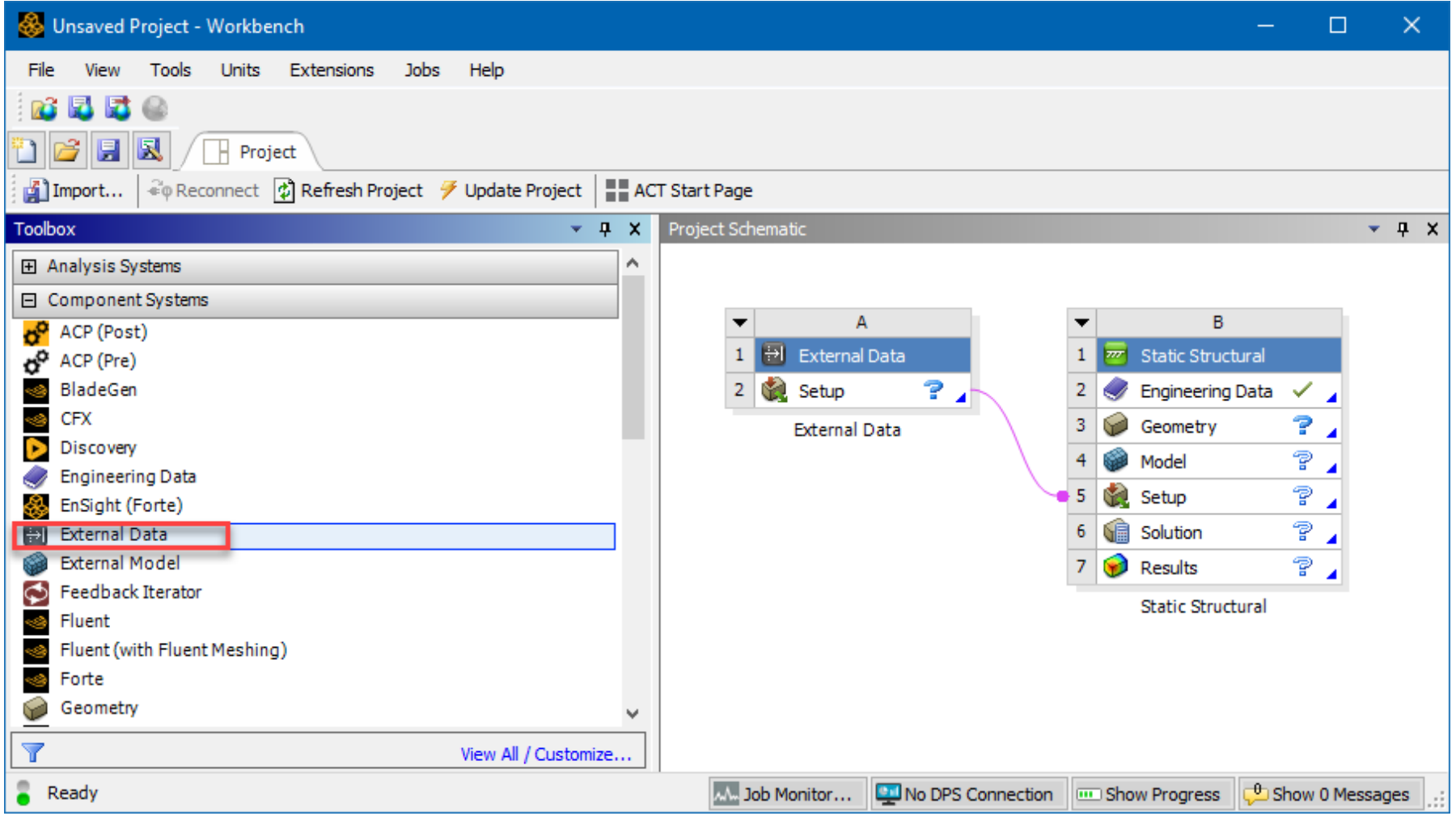Click toolbox scrollbar up arrow
The height and width of the screenshot is (816, 1456).
click(x=633, y=263)
